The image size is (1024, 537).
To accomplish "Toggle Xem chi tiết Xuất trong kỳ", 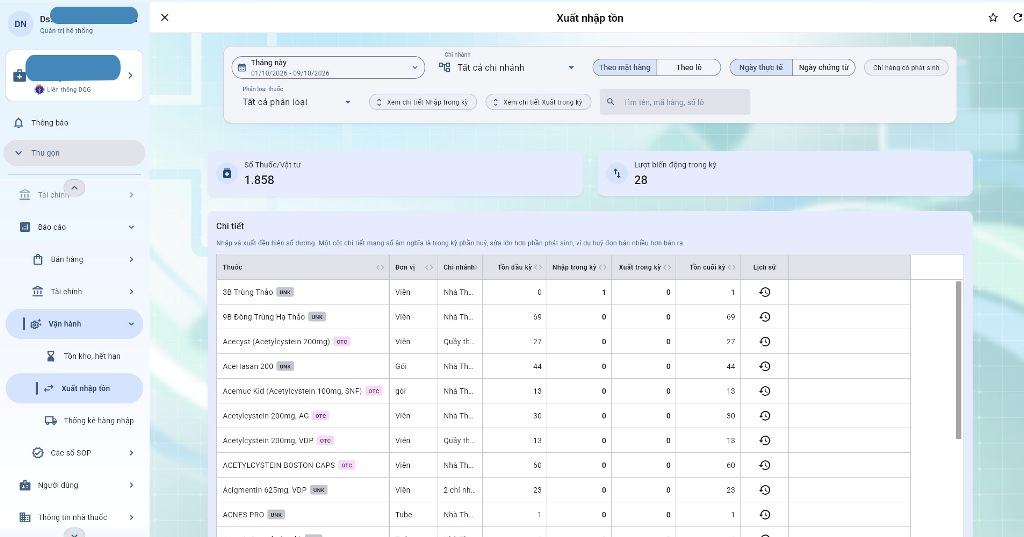I will (x=538, y=102).
